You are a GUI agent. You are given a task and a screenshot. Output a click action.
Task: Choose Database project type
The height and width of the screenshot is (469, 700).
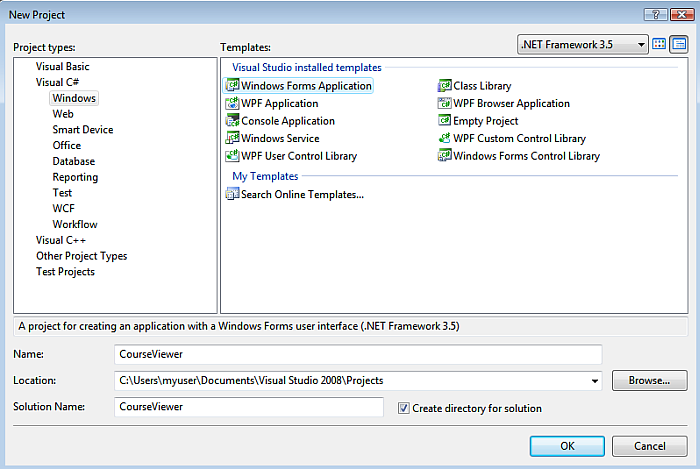[x=74, y=161]
